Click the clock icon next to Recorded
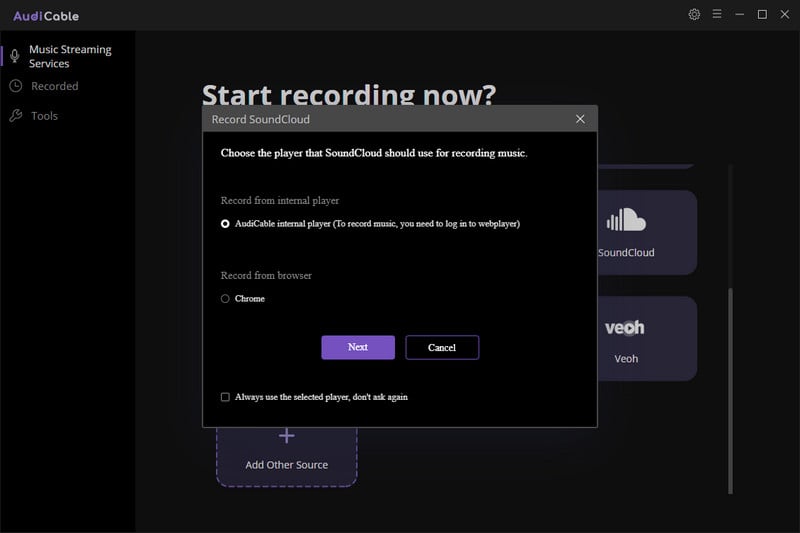The height and width of the screenshot is (533, 800). [x=16, y=86]
